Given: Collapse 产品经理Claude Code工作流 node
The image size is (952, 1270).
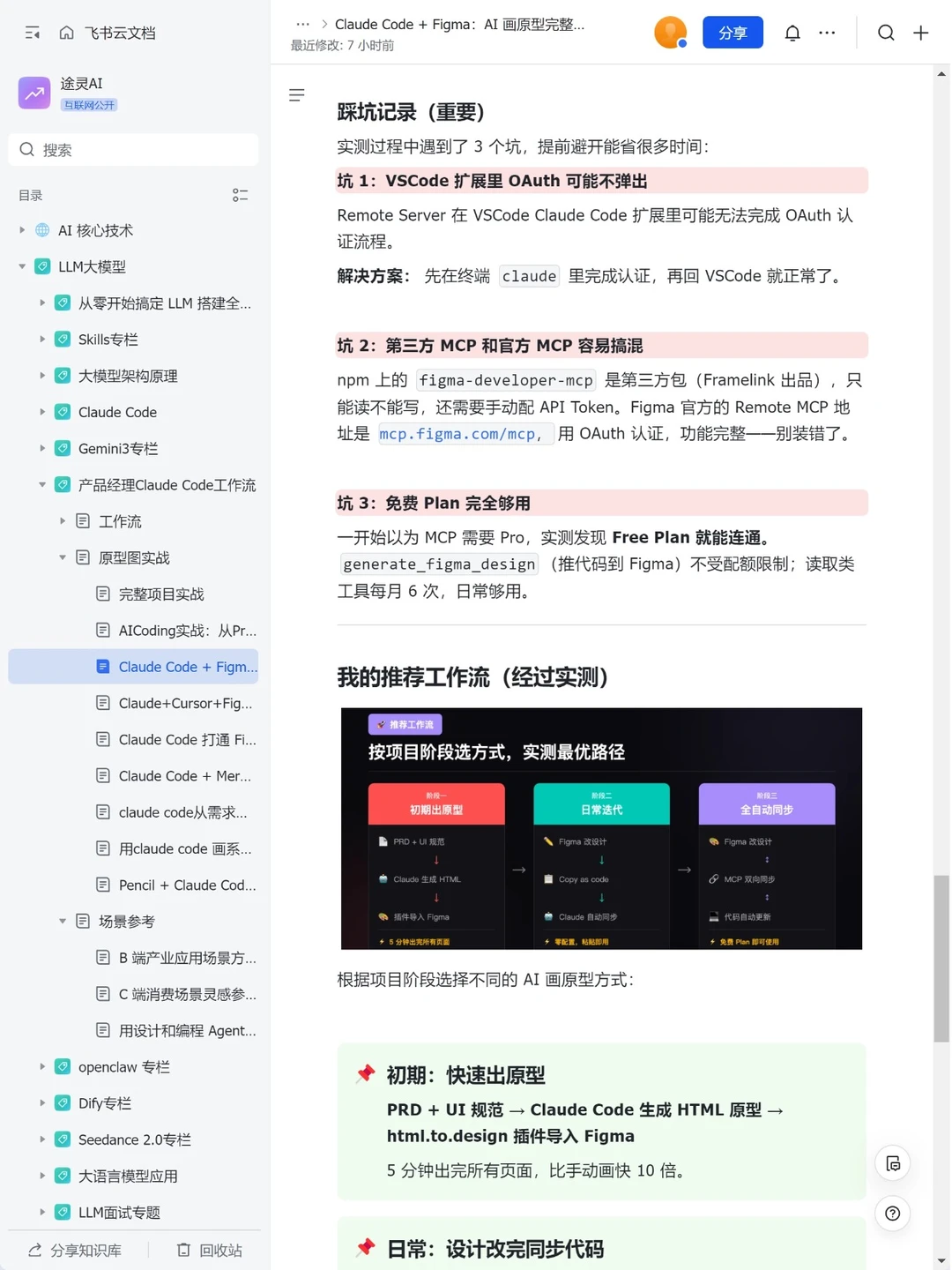Looking at the screenshot, I should coord(41,484).
